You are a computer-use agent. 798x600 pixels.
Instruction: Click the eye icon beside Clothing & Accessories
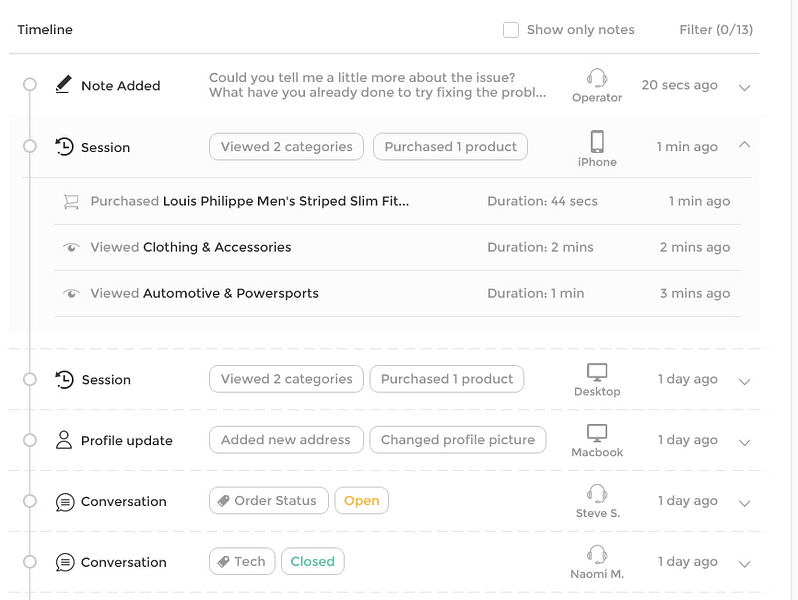[71, 248]
